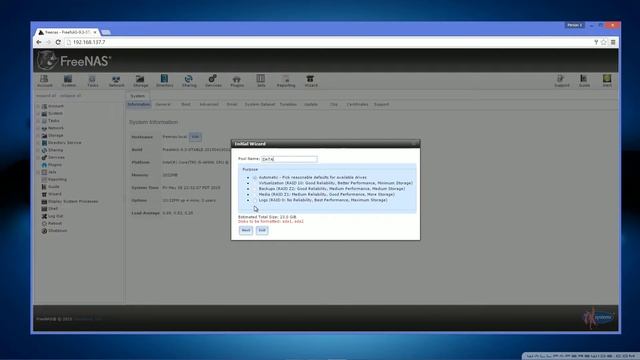Switch to the General tab
640x360 pixels.
click(x=163, y=104)
